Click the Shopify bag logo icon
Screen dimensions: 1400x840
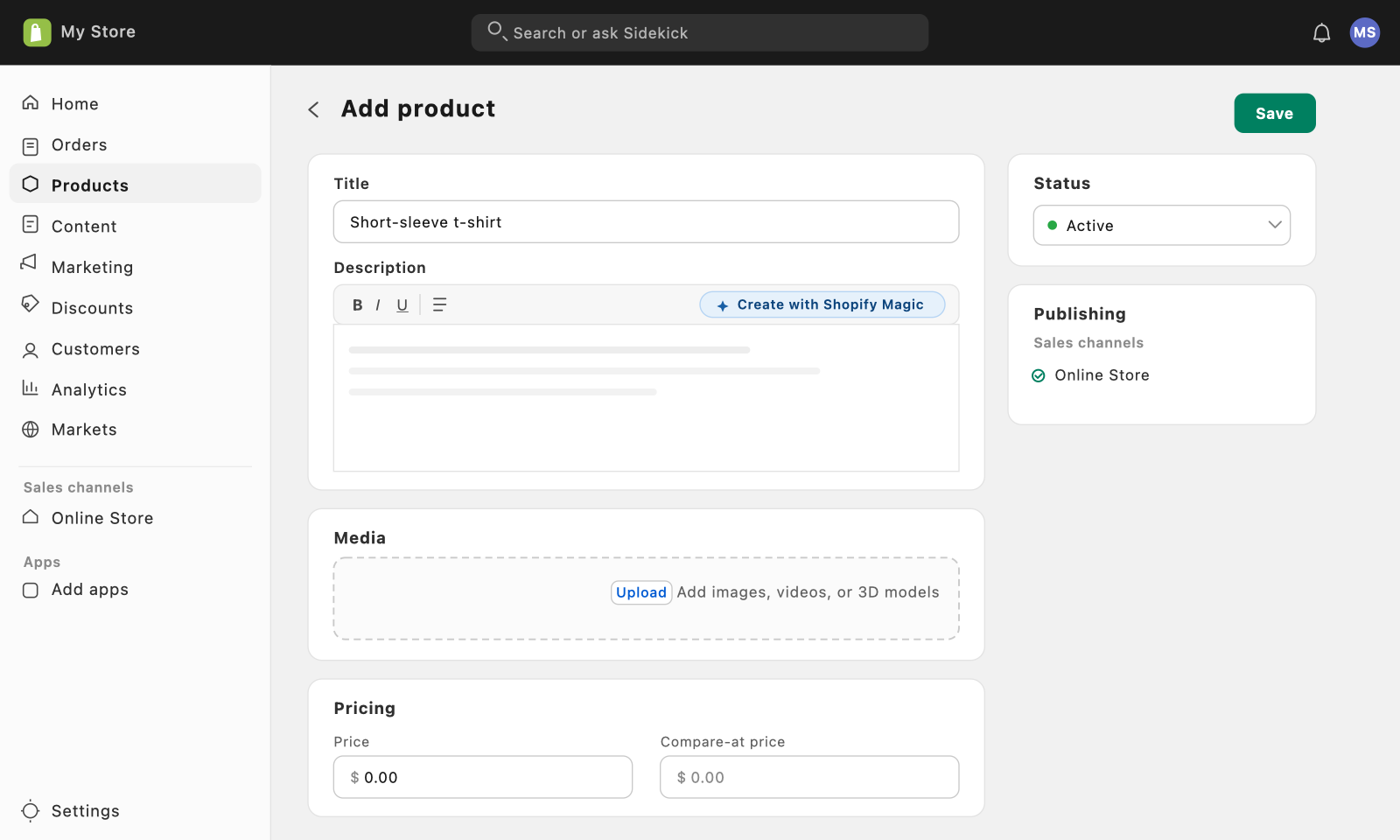tap(37, 32)
